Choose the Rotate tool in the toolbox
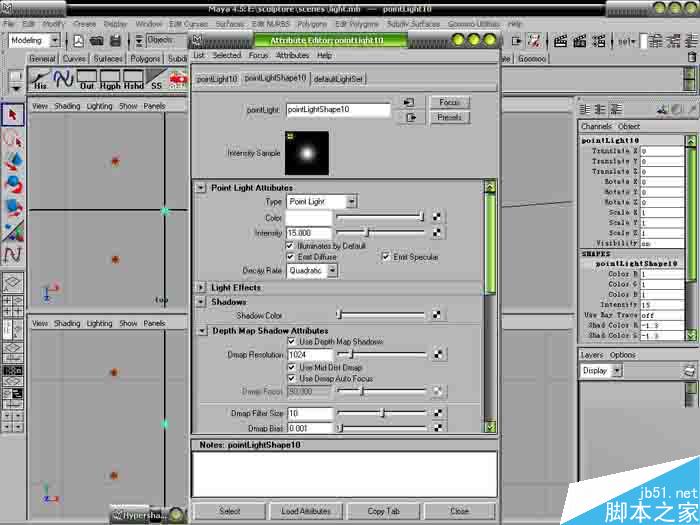This screenshot has height=525, width=700. pyautogui.click(x=12, y=184)
